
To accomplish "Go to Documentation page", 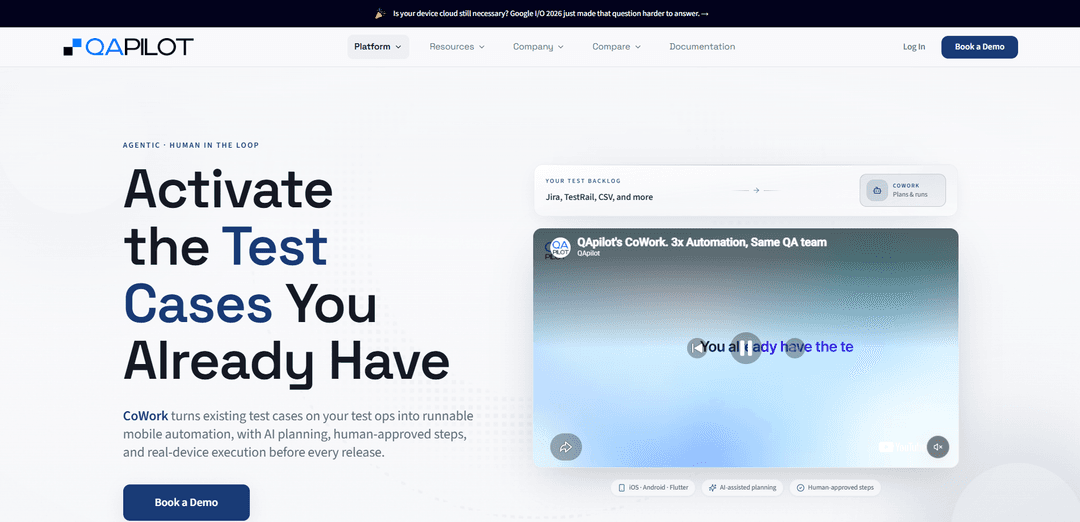I will pyautogui.click(x=702, y=47).
